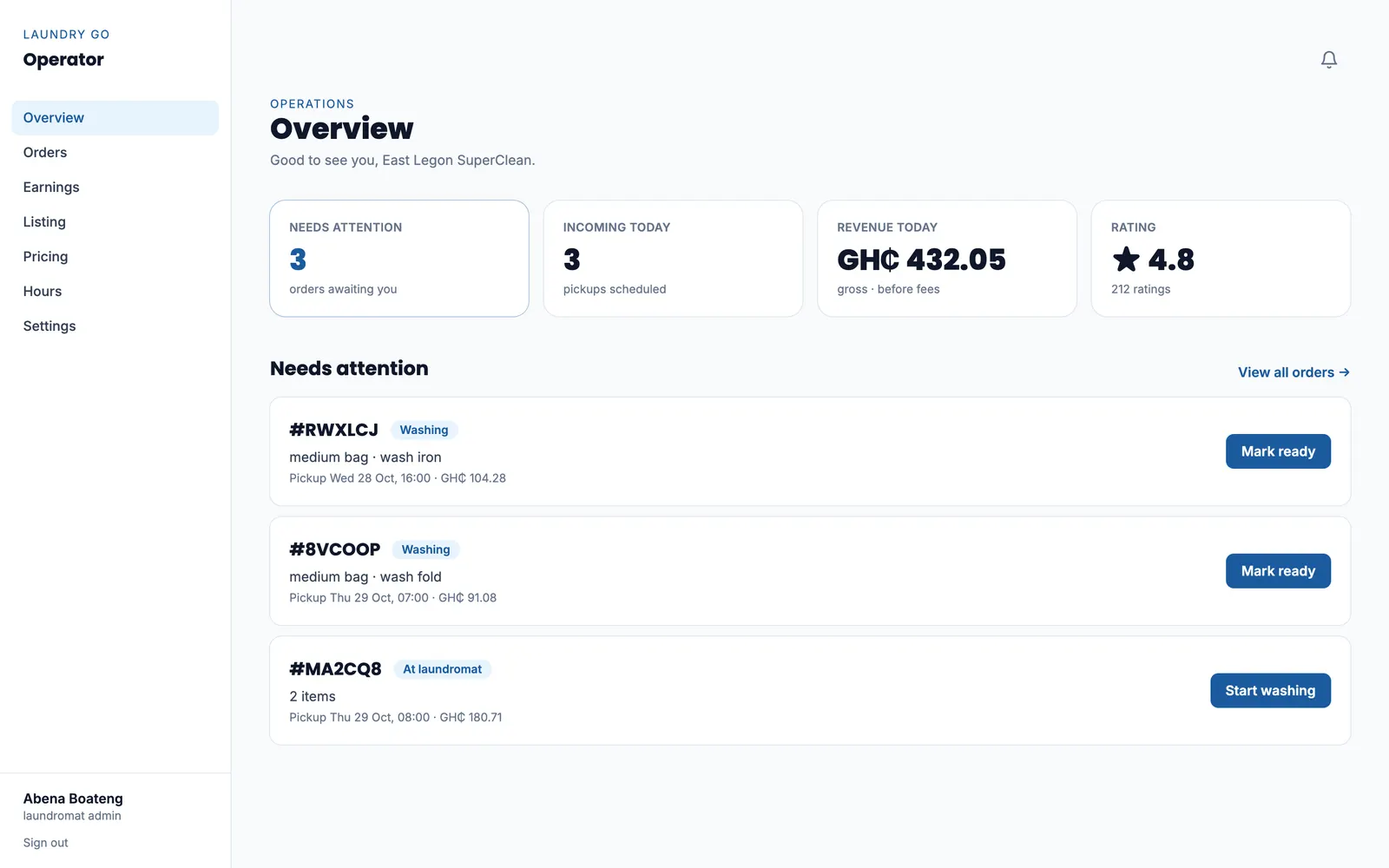Open Pricing from the sidebar
Viewport: 1389px width, 868px height.
click(x=115, y=257)
